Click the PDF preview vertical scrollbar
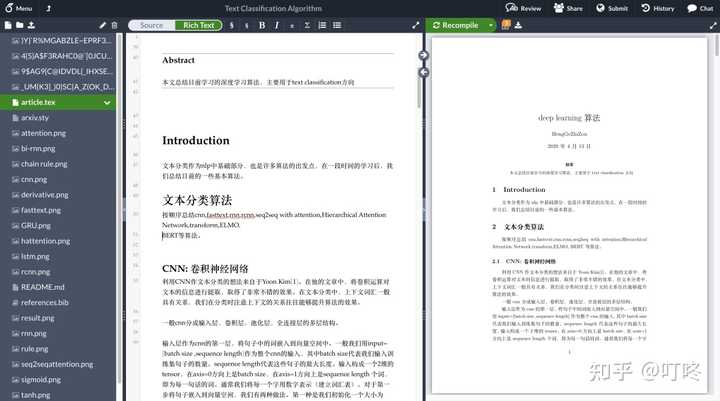The width and height of the screenshot is (720, 401). 716,46
